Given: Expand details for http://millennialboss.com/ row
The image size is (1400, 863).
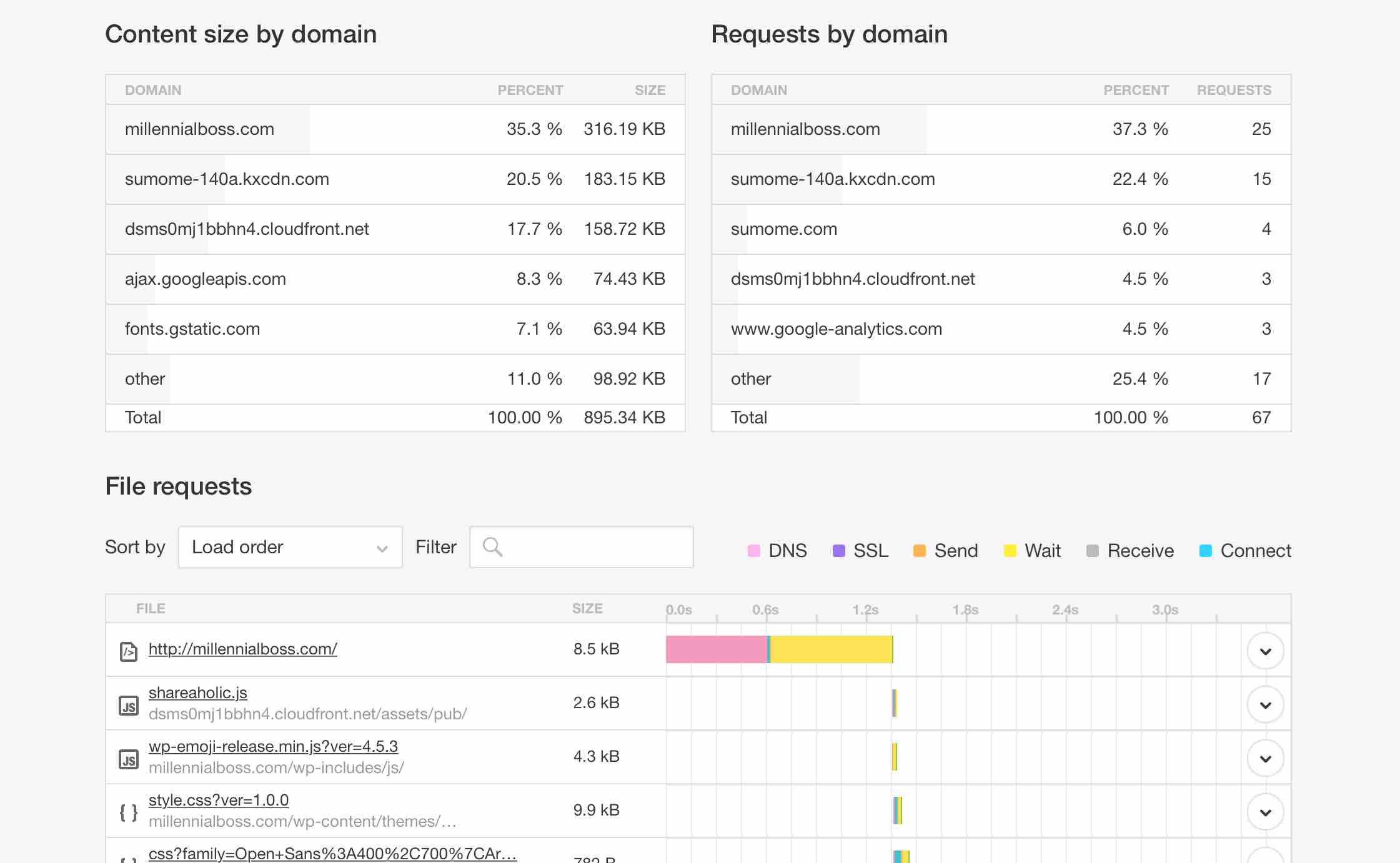Looking at the screenshot, I should point(1266,651).
